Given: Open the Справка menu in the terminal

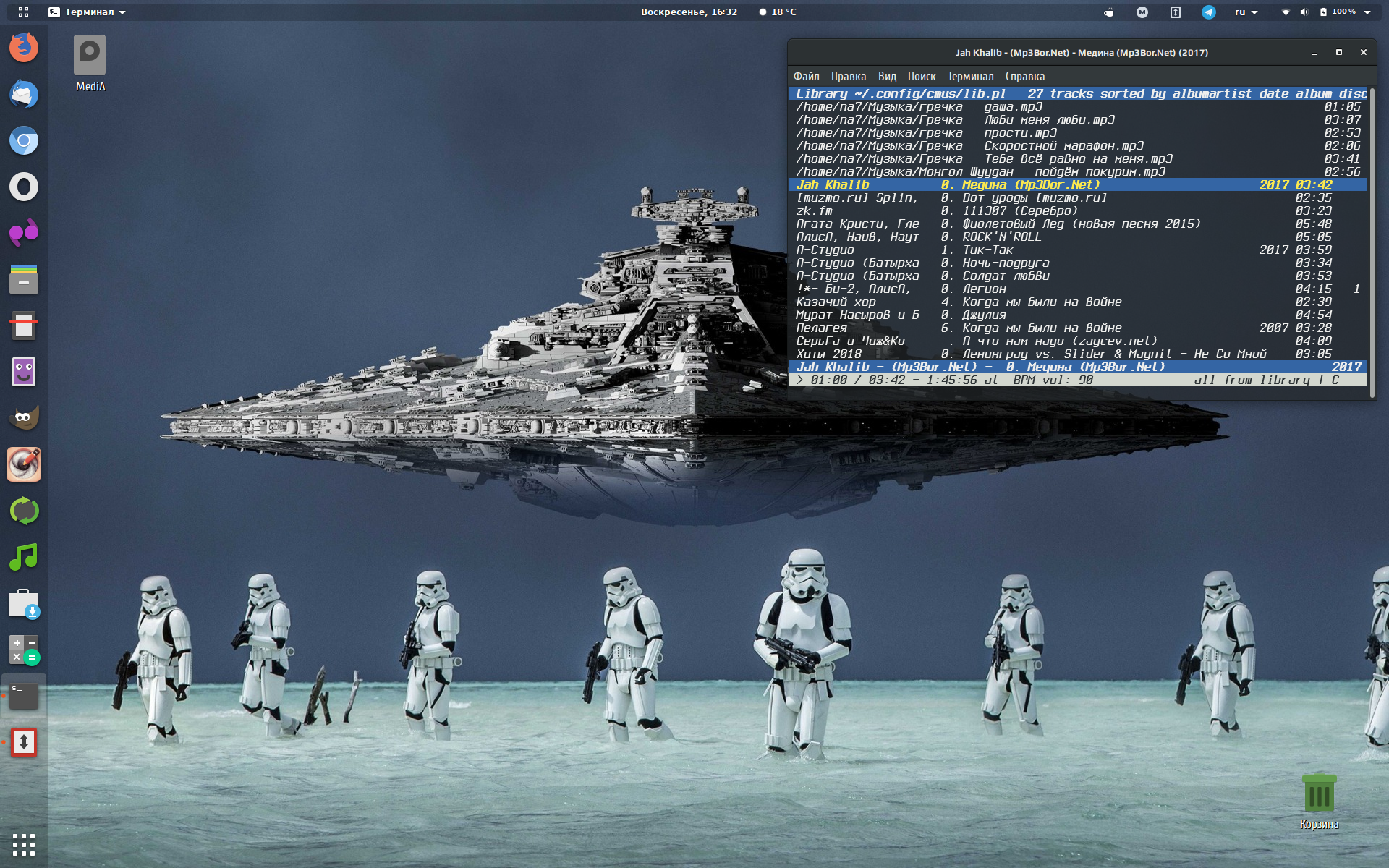Looking at the screenshot, I should (x=1024, y=76).
